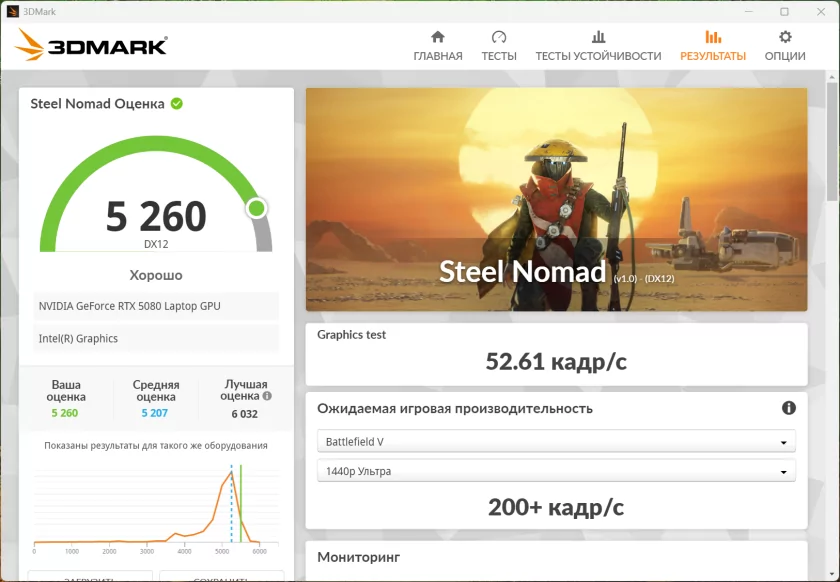Open the Тесты speedometer icon
Screen dimensions: 840x582
[x=499, y=37]
